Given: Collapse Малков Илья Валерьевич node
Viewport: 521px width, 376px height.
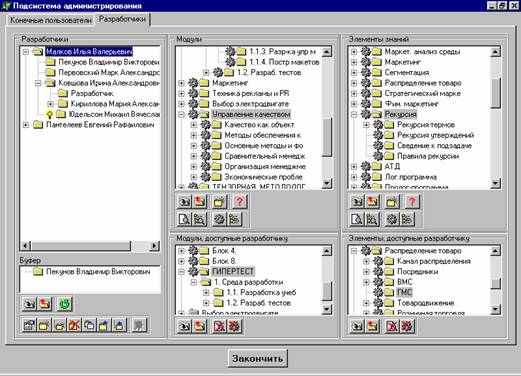Looking at the screenshot, I should pos(26,52).
